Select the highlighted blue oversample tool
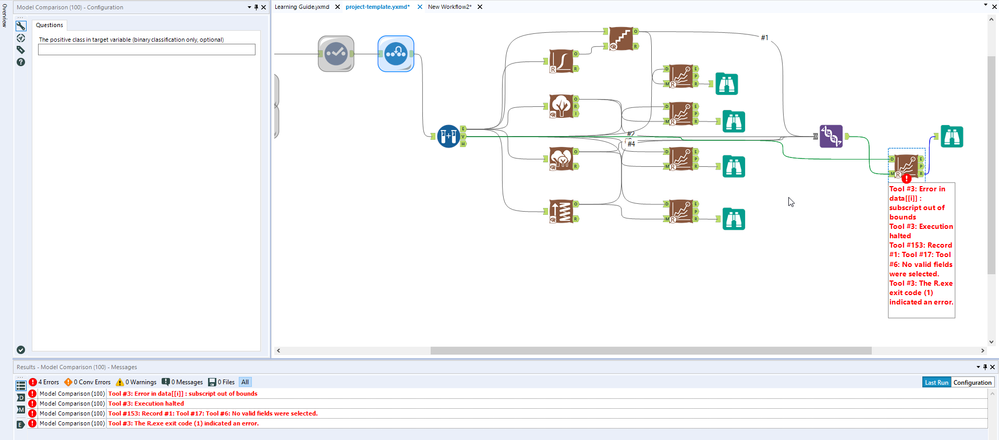The width and height of the screenshot is (999, 440). pyautogui.click(x=396, y=53)
